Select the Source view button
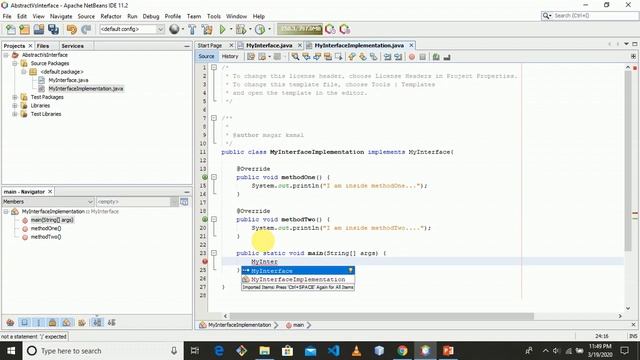 pyautogui.click(x=206, y=56)
